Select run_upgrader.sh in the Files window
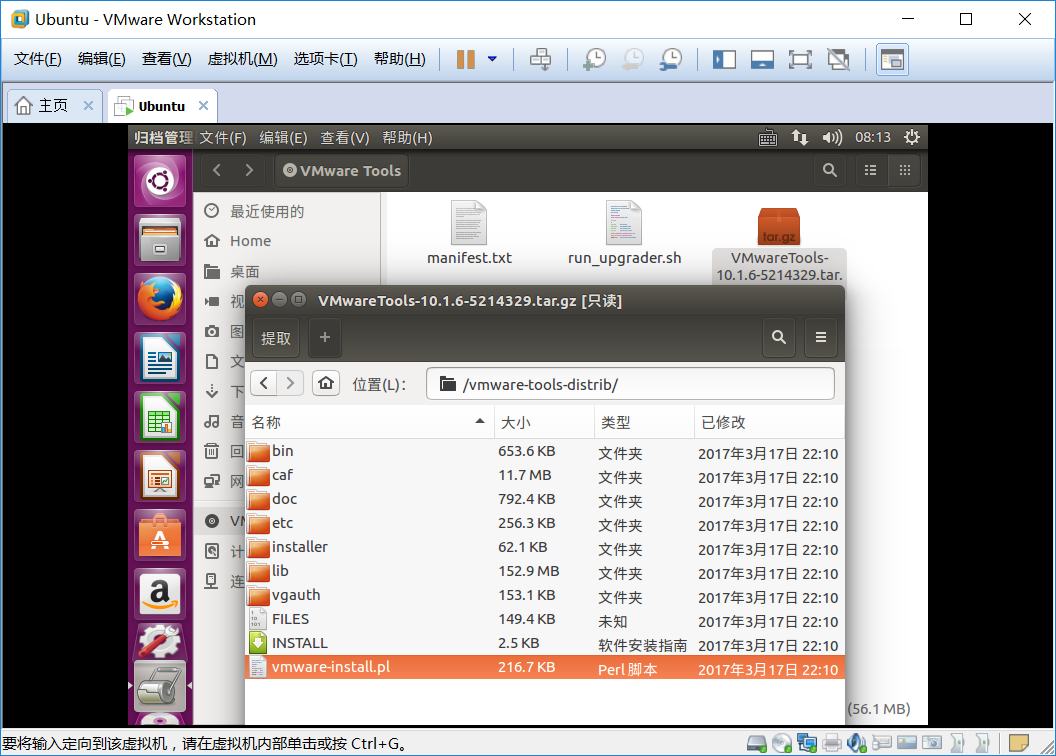1056x756 pixels. [624, 233]
